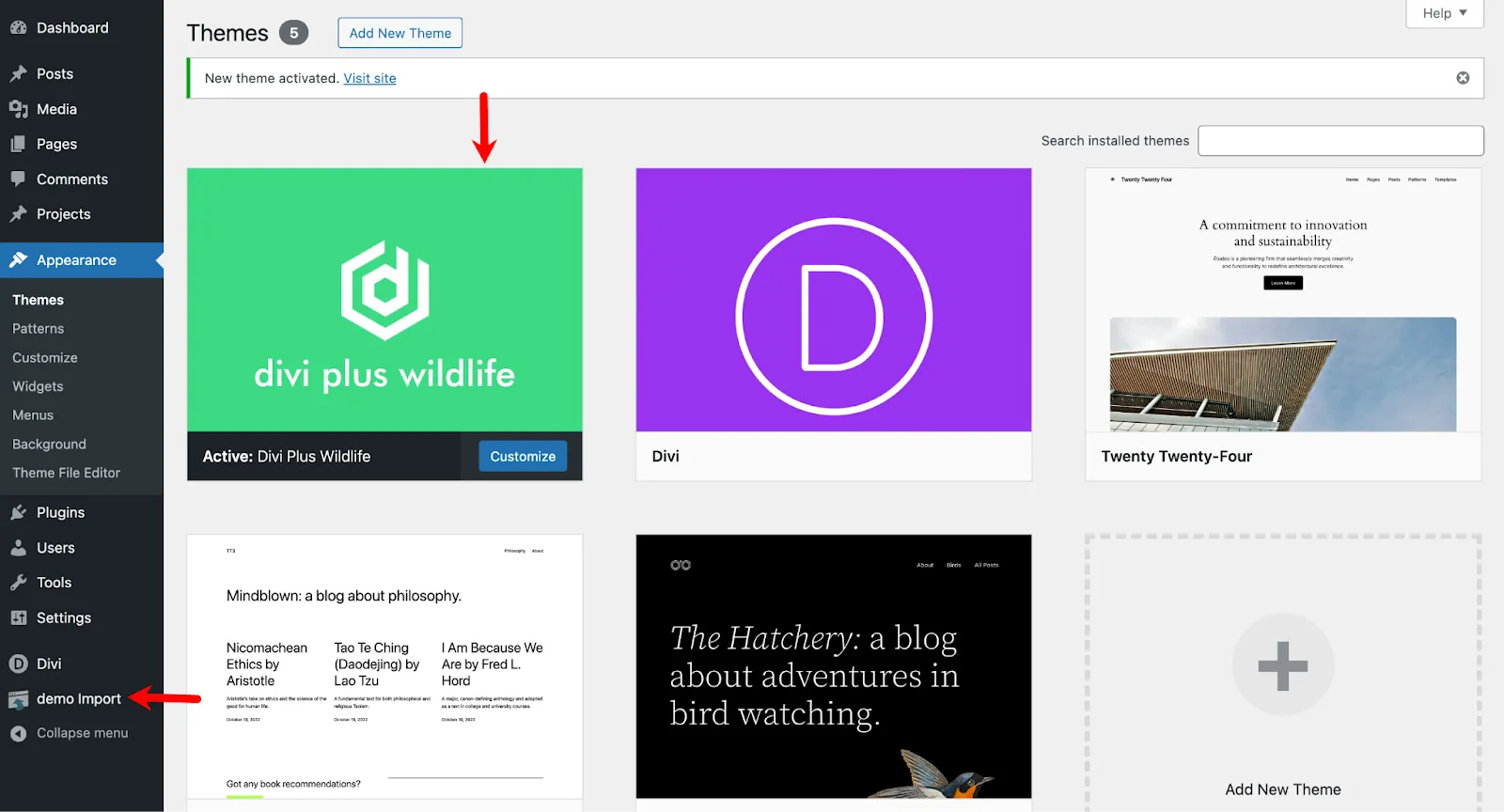Viewport: 1504px width, 812px height.
Task: Open the Patterns submenu item
Action: click(x=38, y=329)
